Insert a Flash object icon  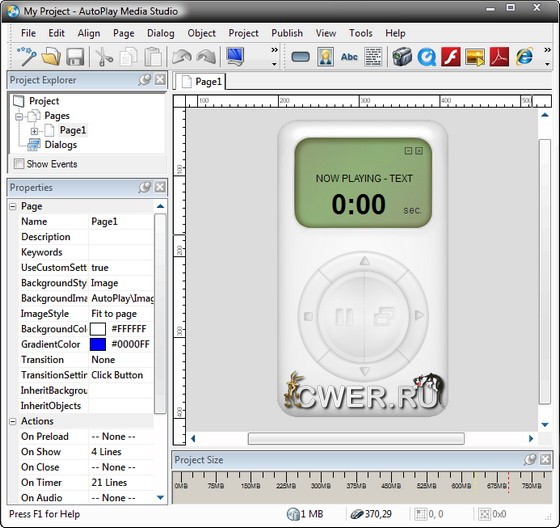point(451,56)
